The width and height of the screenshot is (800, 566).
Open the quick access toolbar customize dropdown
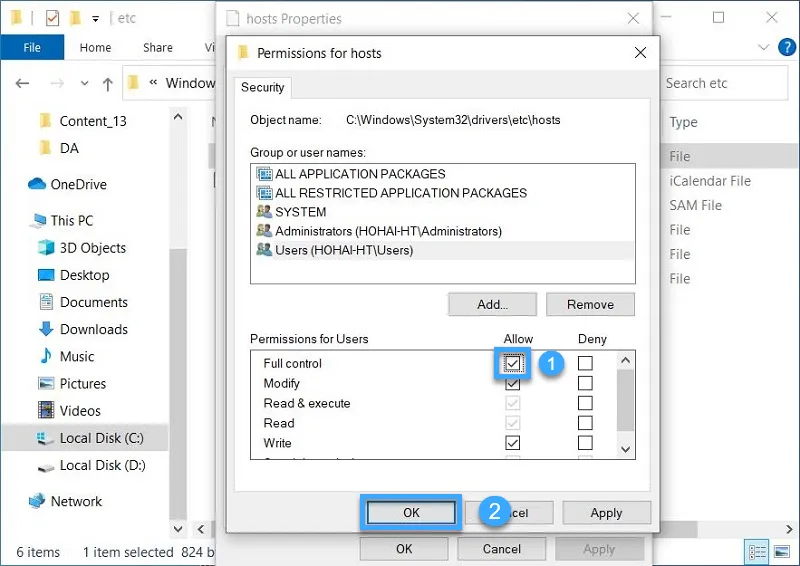point(95,19)
